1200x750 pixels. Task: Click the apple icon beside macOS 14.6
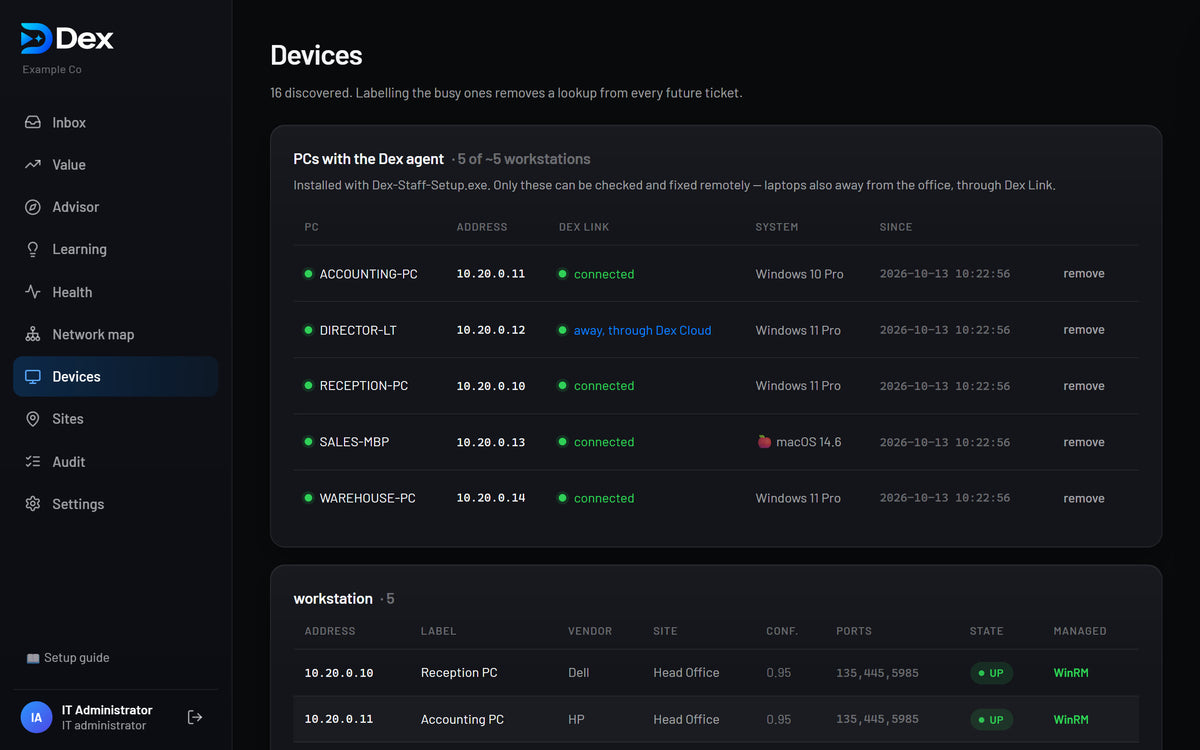(764, 441)
